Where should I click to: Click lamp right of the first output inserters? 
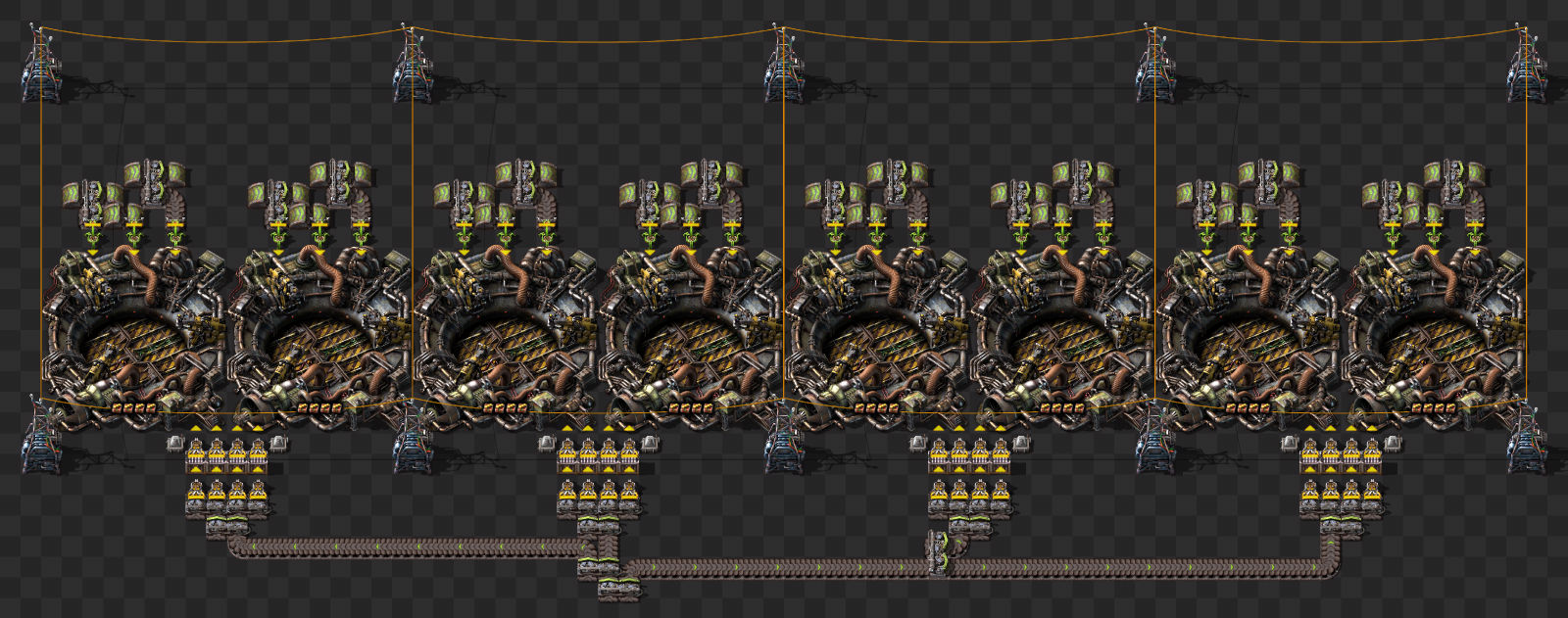point(278,445)
